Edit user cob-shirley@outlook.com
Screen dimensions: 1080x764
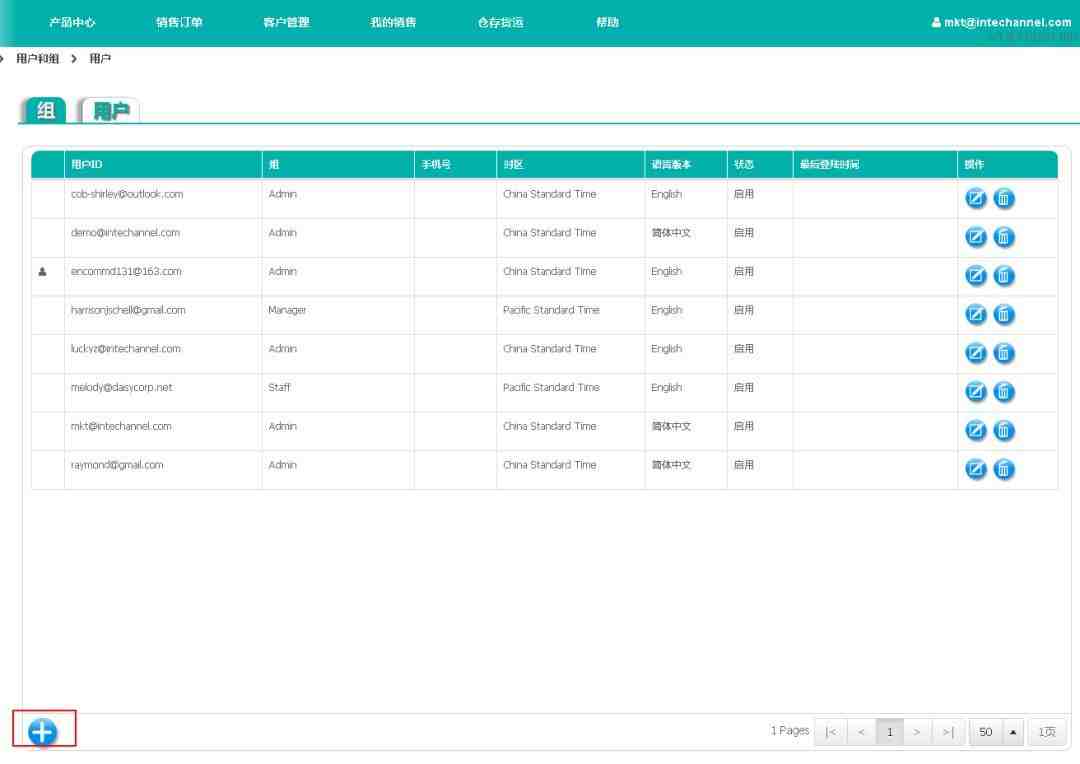tap(975, 199)
